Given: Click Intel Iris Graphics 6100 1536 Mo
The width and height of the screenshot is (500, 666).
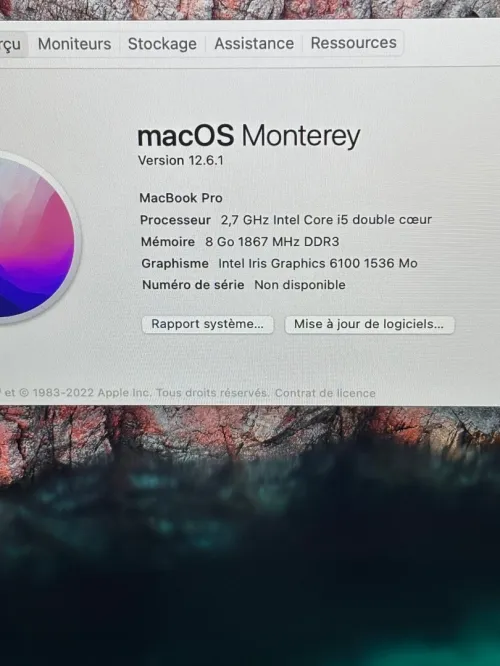Looking at the screenshot, I should click(318, 263).
